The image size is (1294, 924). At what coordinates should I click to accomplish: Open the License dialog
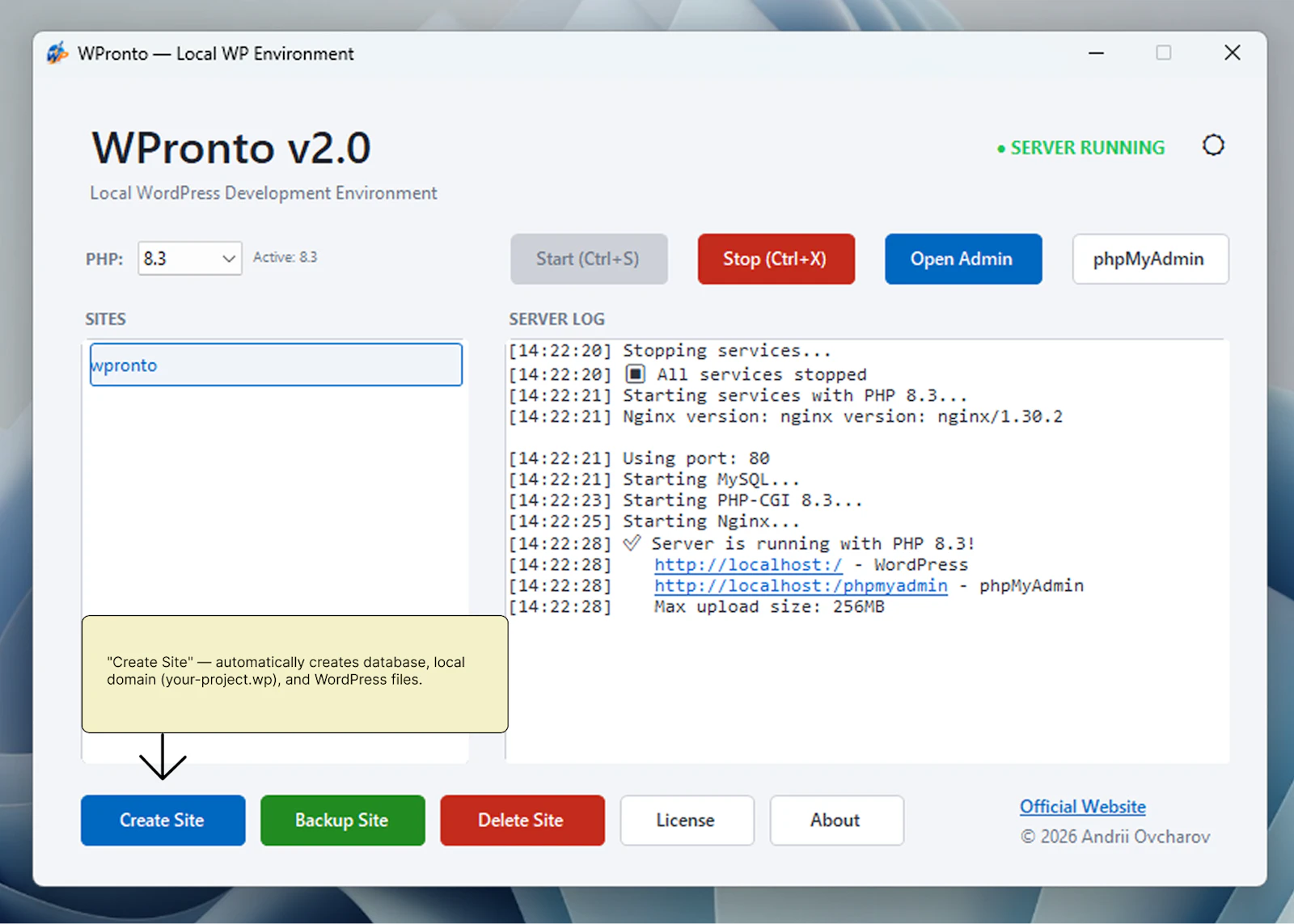tap(687, 821)
